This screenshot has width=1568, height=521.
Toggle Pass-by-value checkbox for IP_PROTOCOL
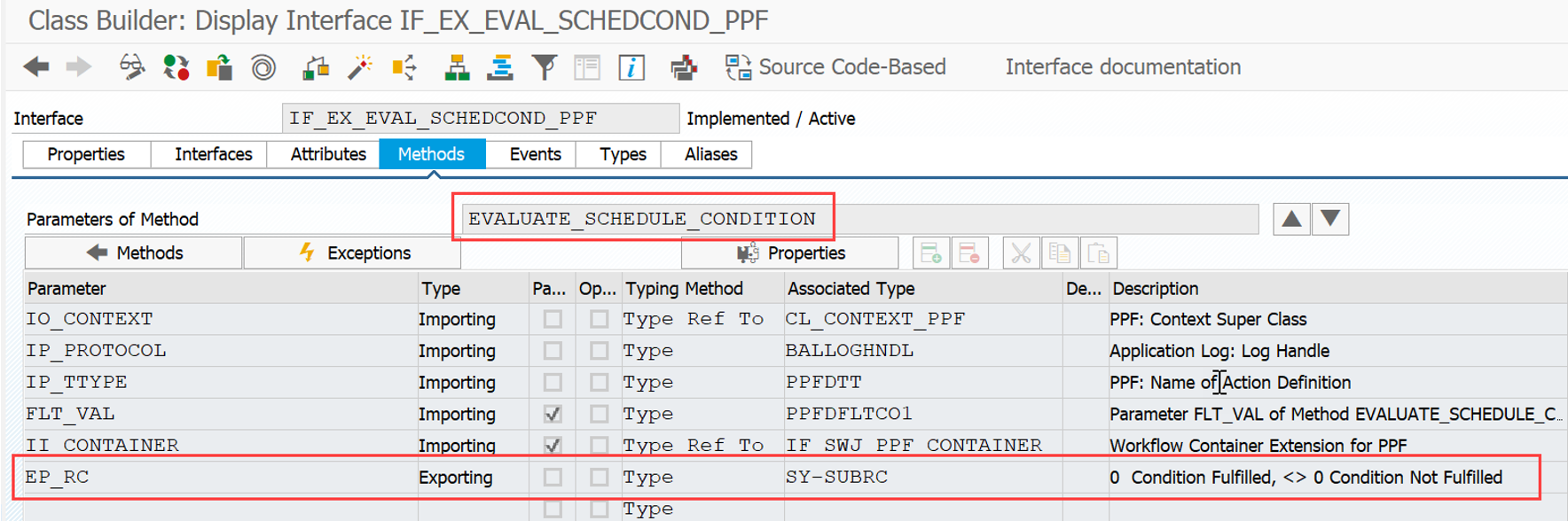pos(553,351)
